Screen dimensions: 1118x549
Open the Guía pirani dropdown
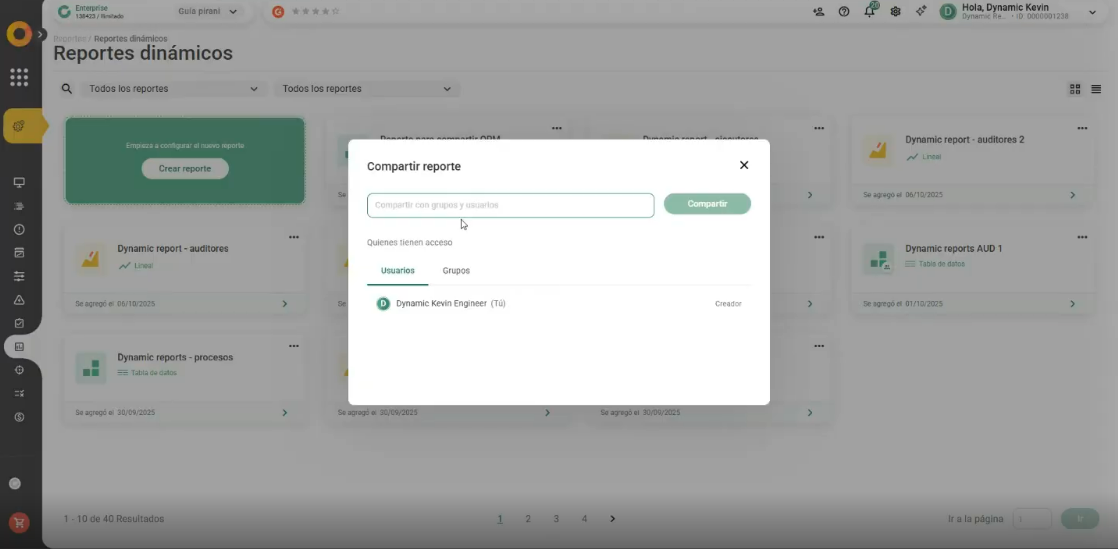[x=207, y=12]
